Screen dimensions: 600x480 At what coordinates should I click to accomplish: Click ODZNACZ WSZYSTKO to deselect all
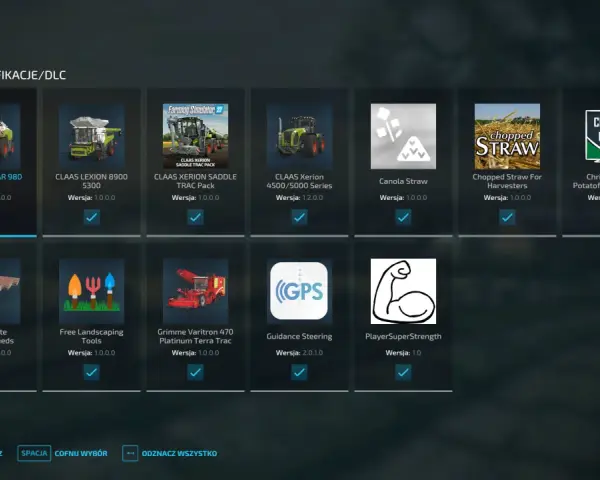tap(179, 454)
